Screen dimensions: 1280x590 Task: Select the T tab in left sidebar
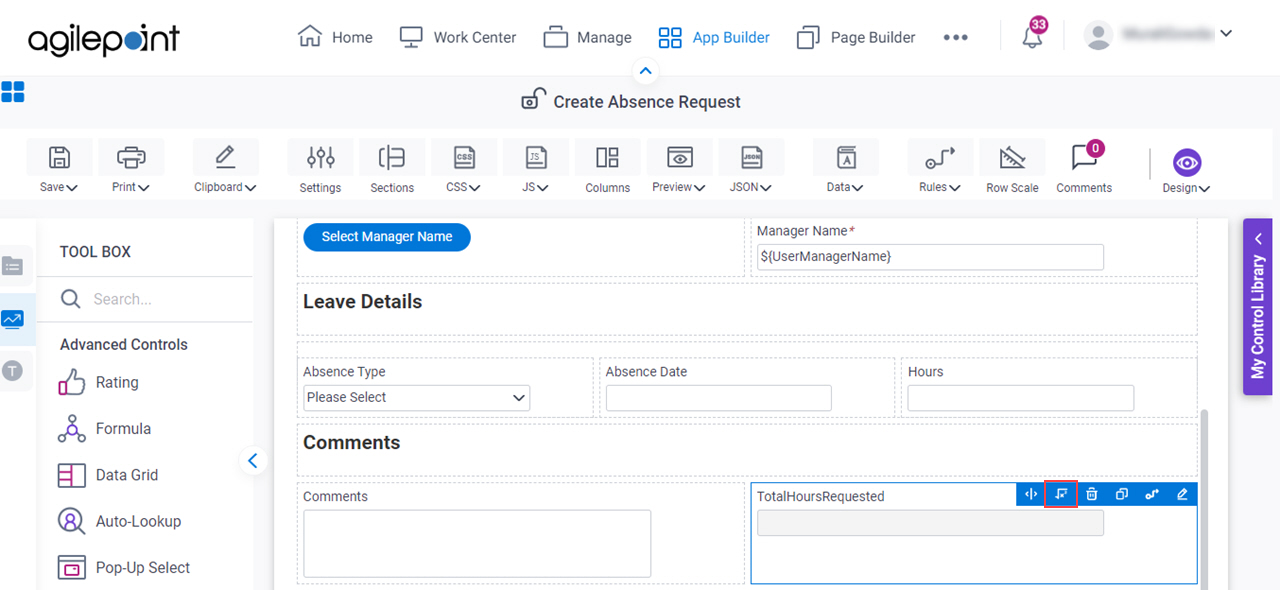(12, 371)
